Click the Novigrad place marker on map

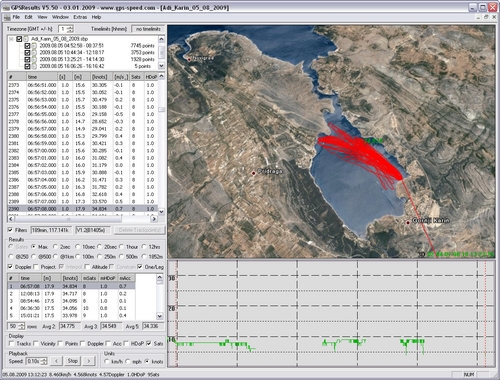[x=189, y=59]
